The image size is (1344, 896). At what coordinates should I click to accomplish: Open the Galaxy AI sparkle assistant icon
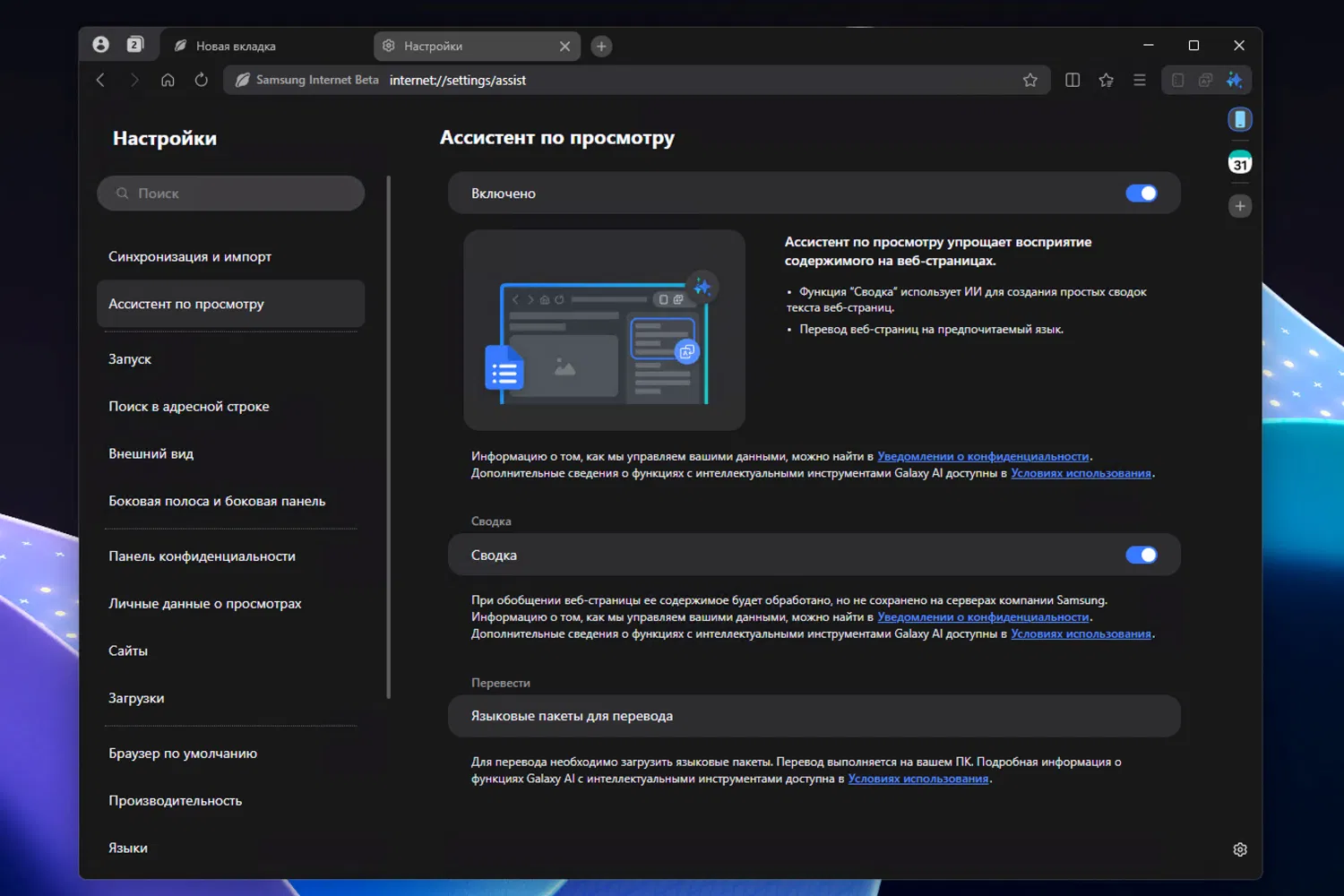[x=1234, y=81]
